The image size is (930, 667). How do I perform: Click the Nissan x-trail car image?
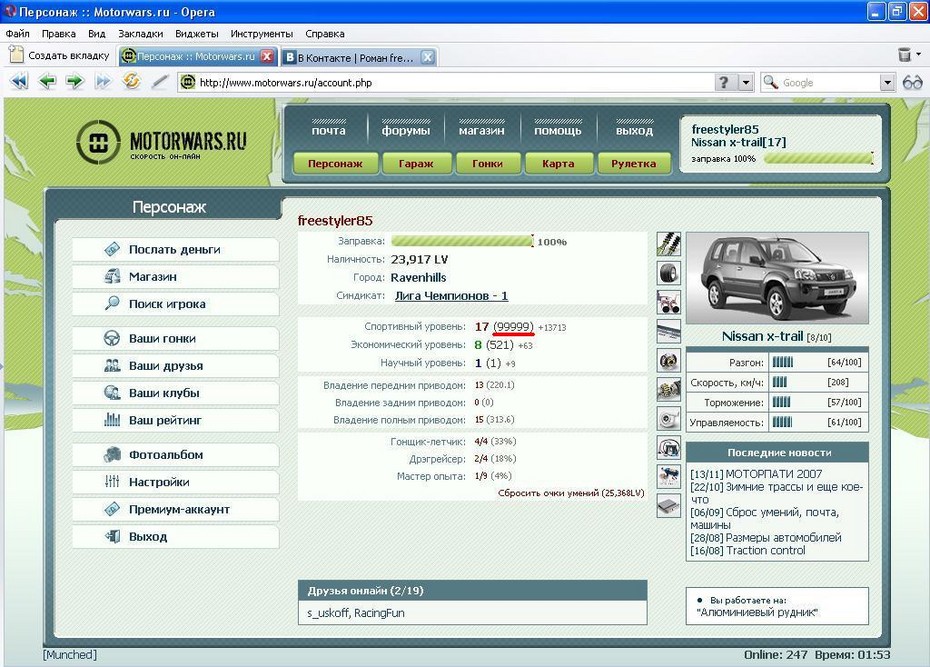778,279
